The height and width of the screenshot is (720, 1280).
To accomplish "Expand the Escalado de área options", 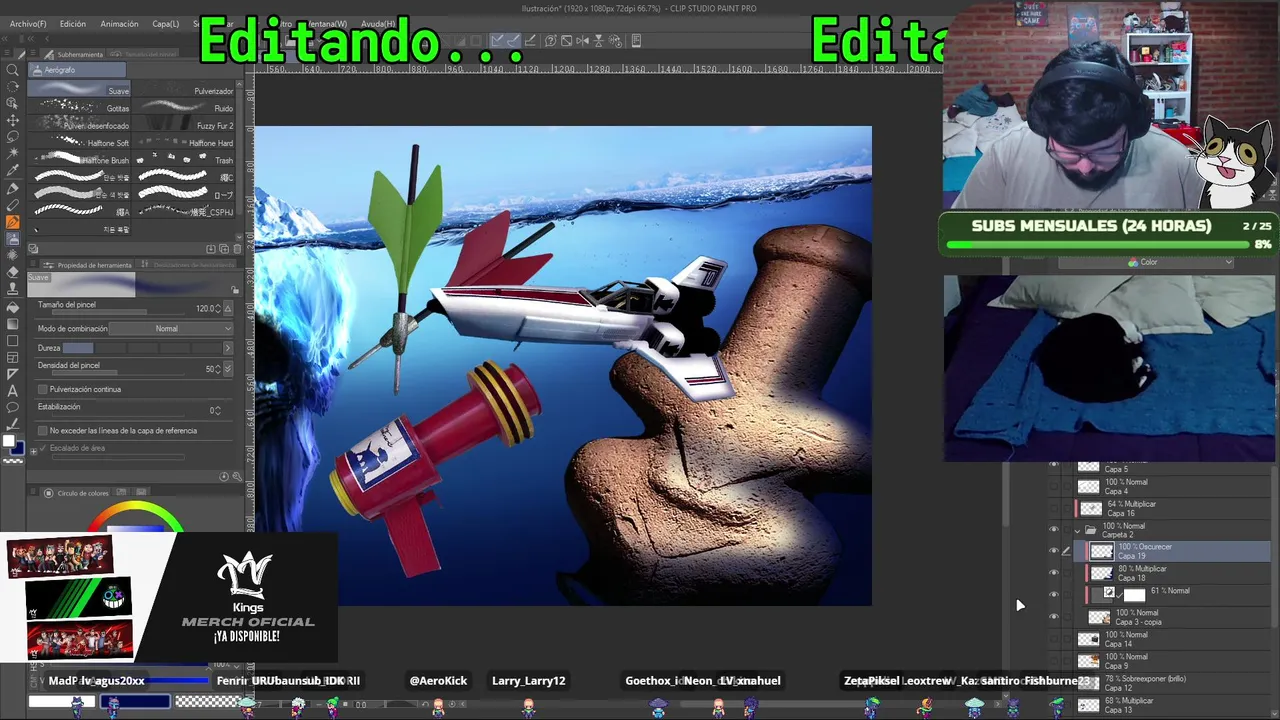I will [x=33, y=451].
